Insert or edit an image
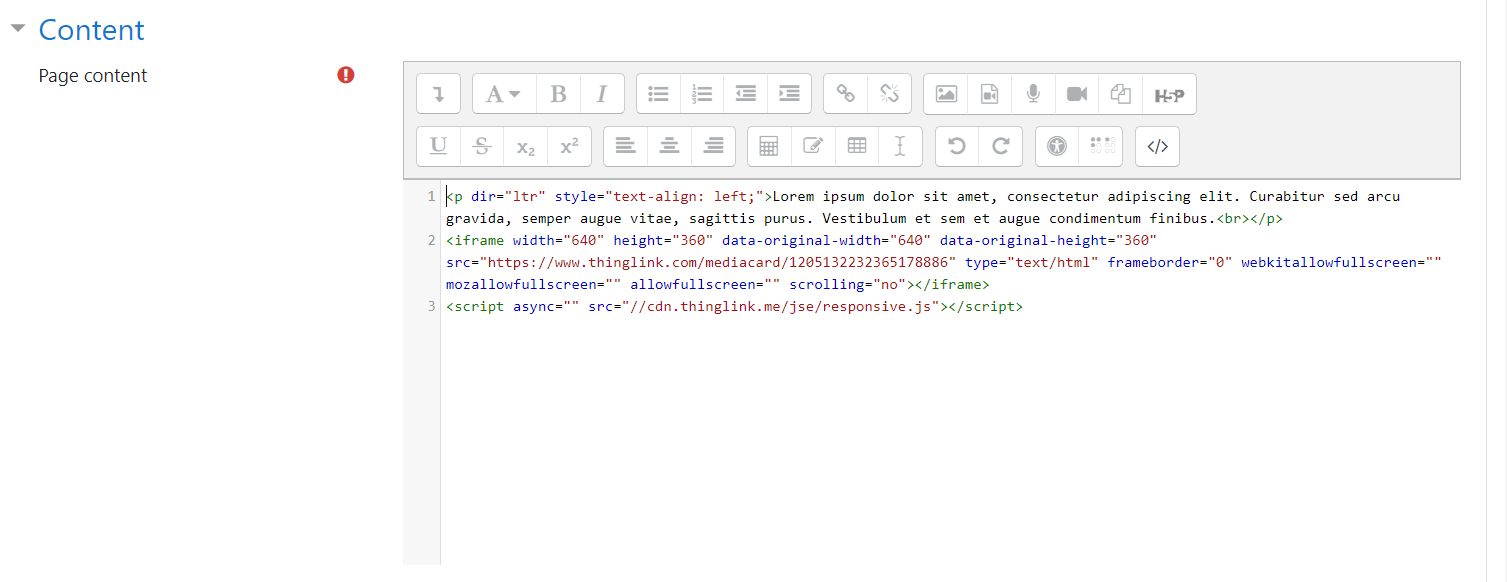 tap(946, 94)
